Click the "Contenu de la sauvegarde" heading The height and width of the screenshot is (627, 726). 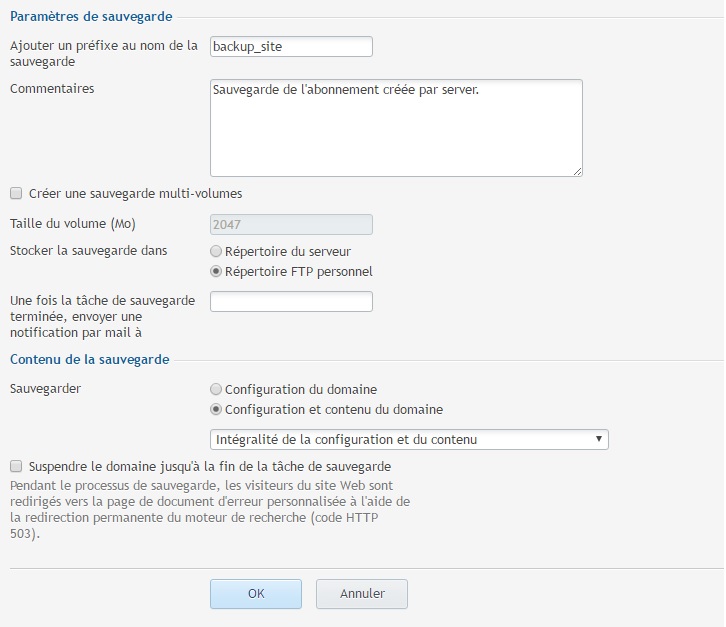pyautogui.click(x=90, y=359)
